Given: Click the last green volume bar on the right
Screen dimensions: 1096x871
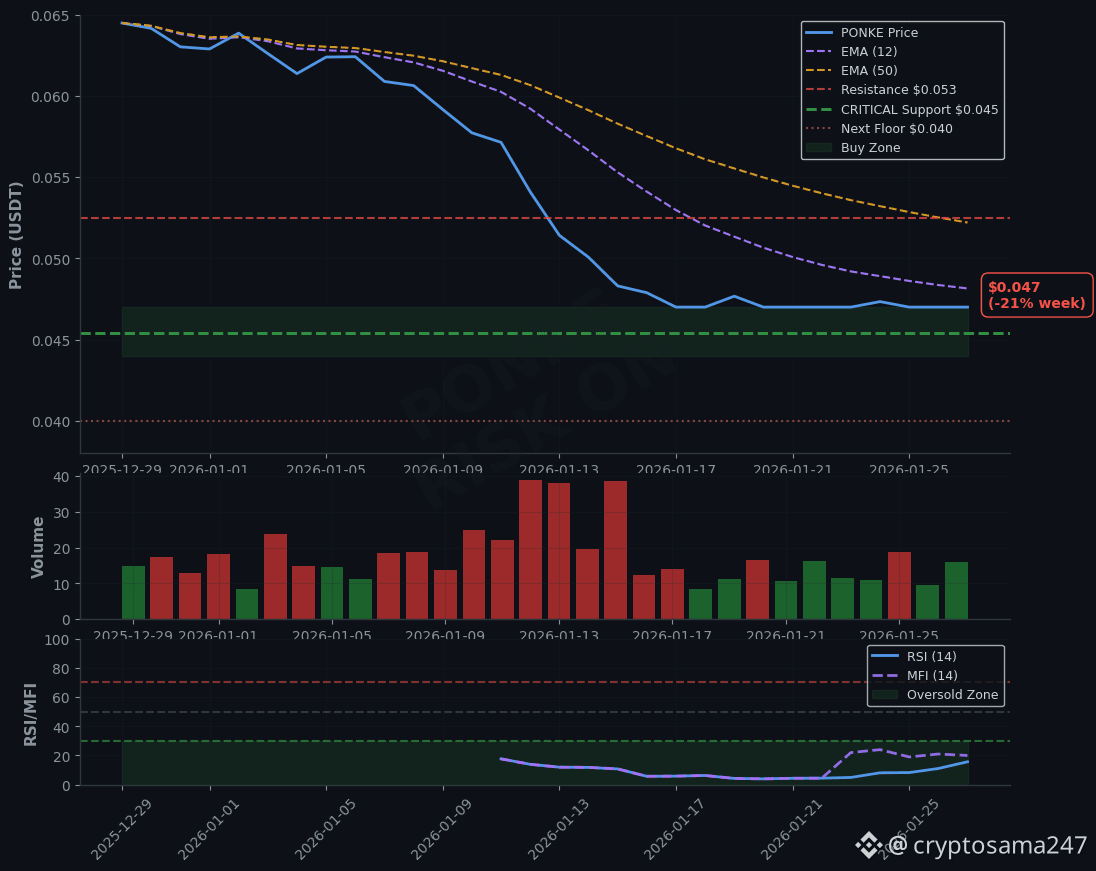Looking at the screenshot, I should tap(956, 591).
